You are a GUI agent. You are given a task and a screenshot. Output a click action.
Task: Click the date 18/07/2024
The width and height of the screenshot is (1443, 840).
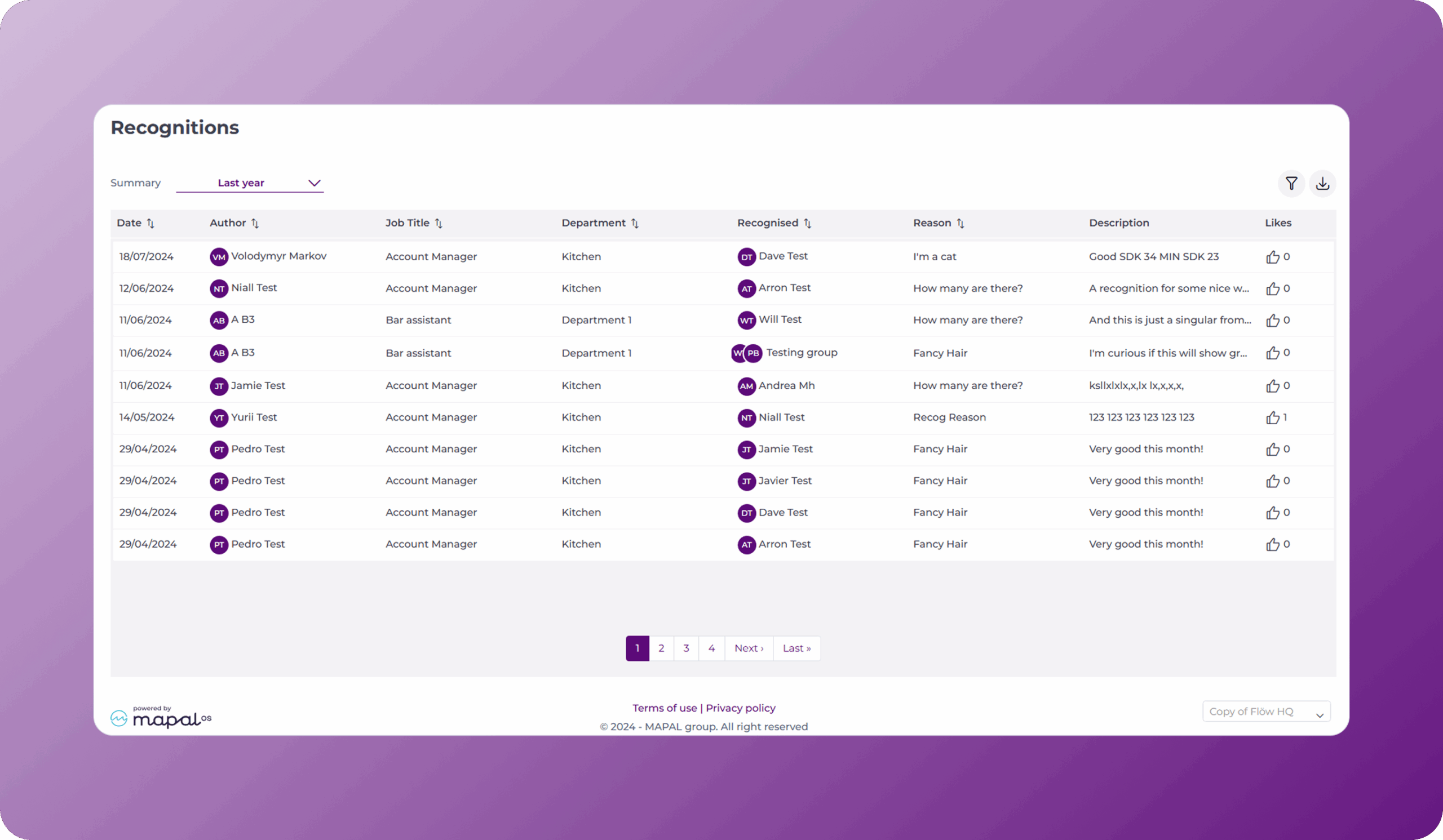tap(146, 256)
